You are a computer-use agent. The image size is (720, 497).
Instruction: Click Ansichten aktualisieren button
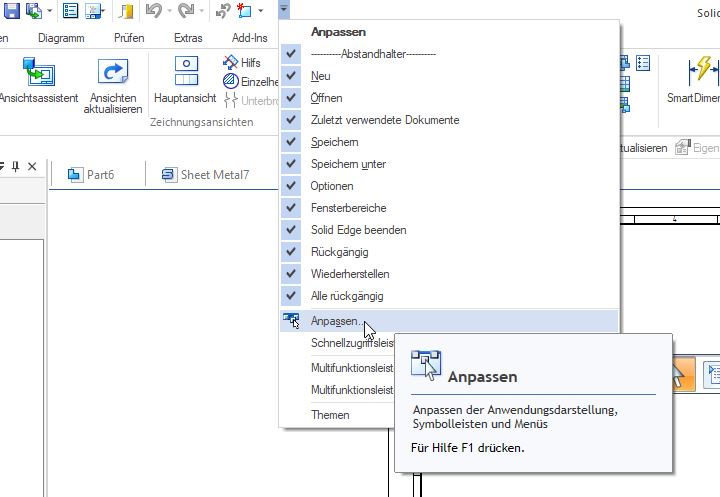pyautogui.click(x=113, y=85)
